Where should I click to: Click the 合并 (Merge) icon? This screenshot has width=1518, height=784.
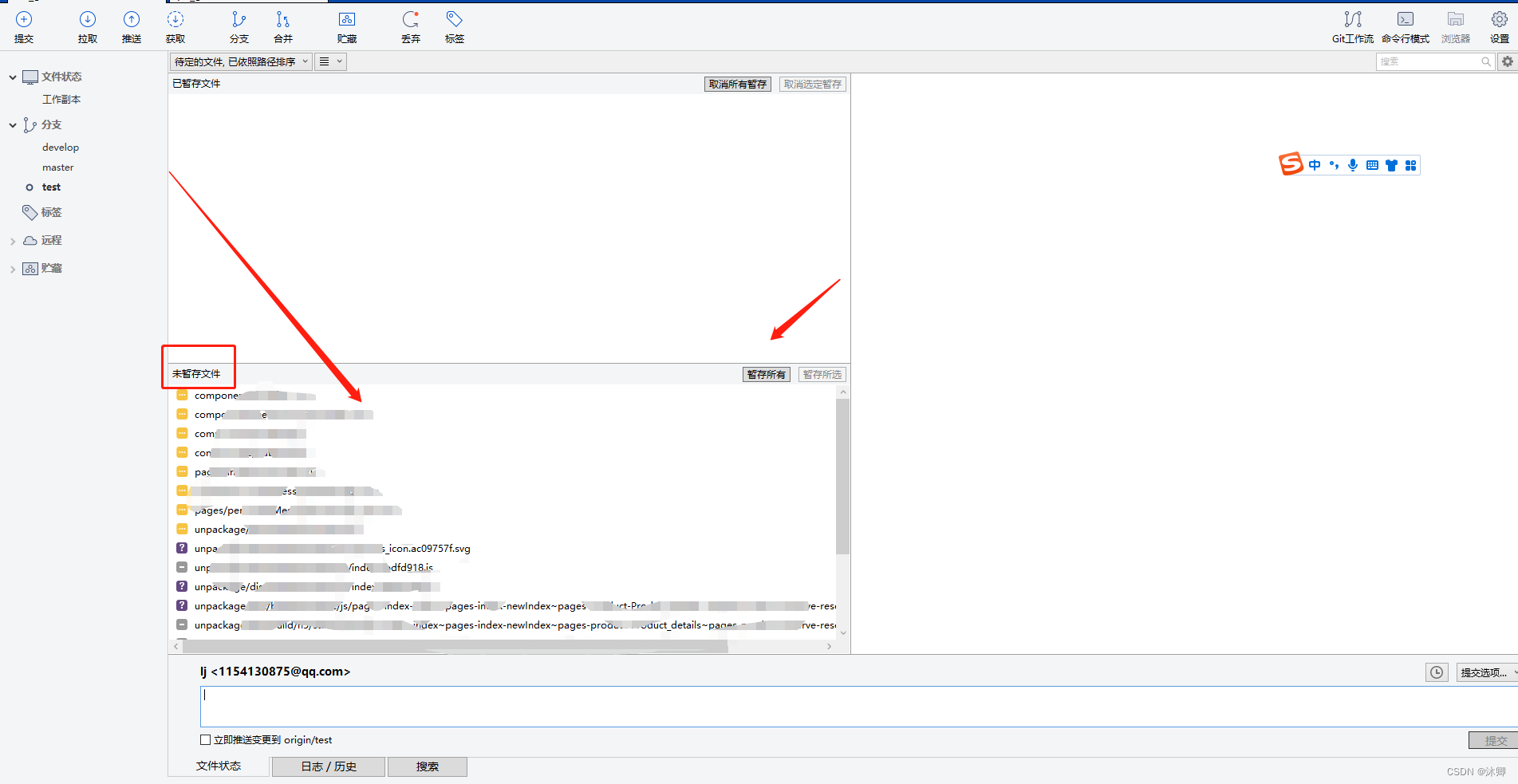[282, 26]
